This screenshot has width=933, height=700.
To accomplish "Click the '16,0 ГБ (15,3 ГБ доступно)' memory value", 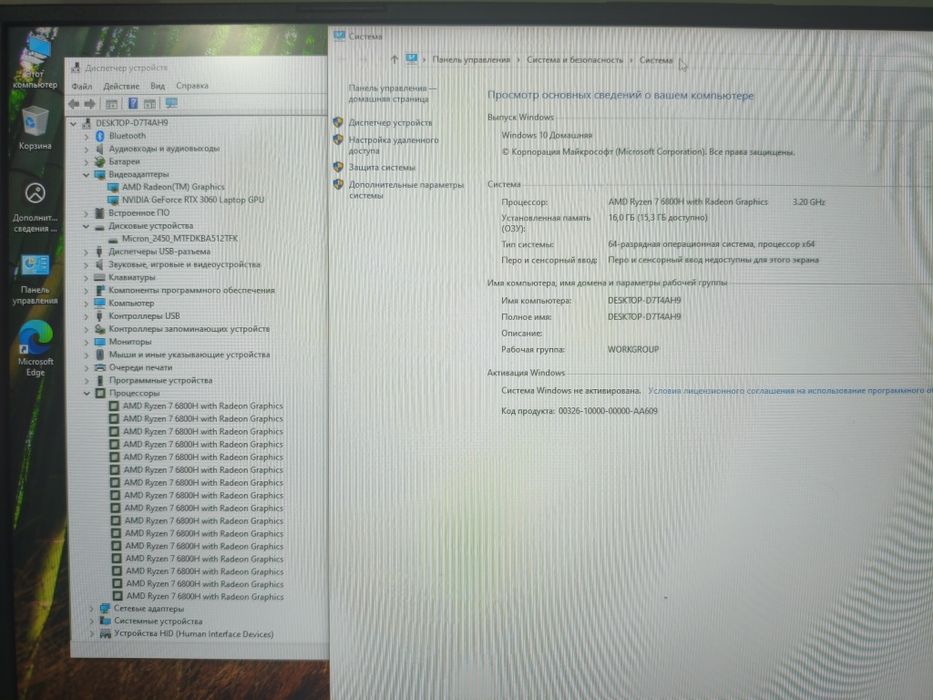I will [658, 218].
